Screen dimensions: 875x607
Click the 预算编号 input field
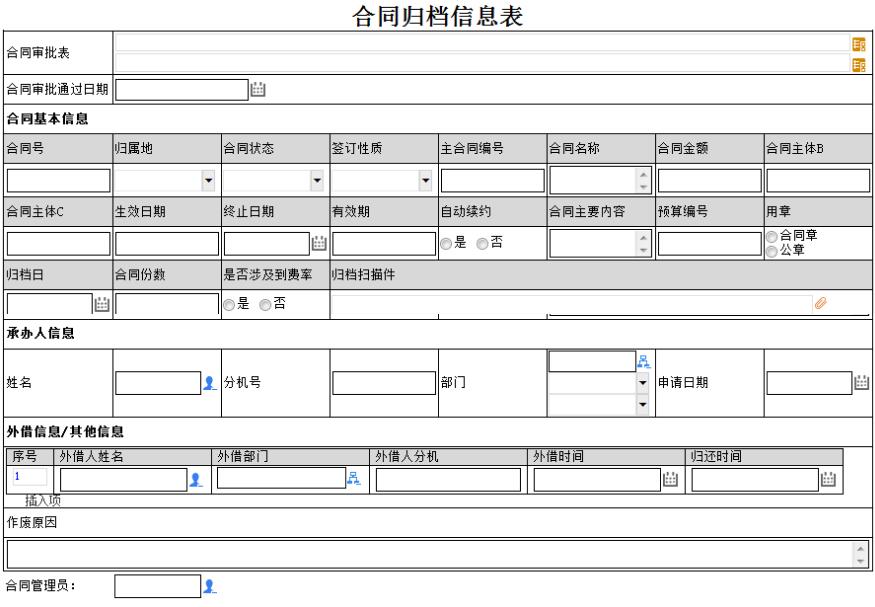click(x=710, y=244)
